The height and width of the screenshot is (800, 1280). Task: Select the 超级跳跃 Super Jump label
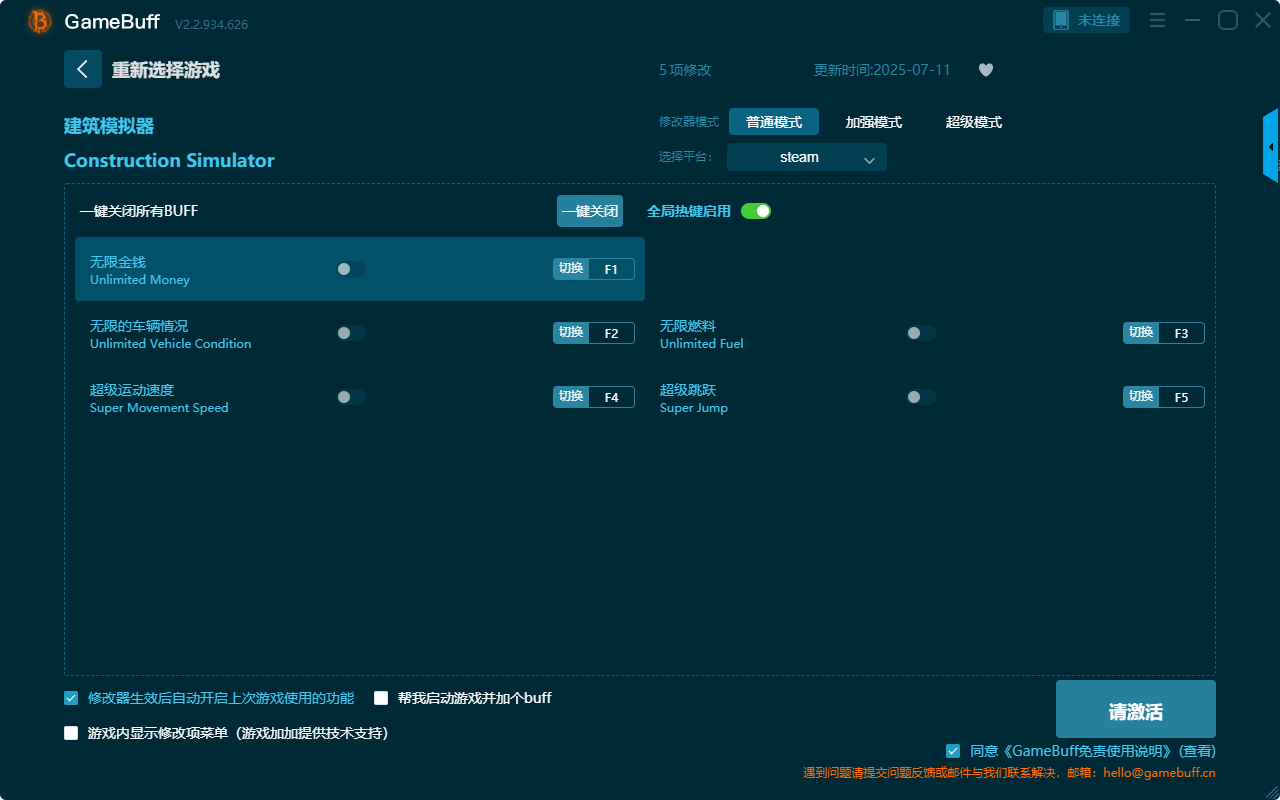(694, 398)
